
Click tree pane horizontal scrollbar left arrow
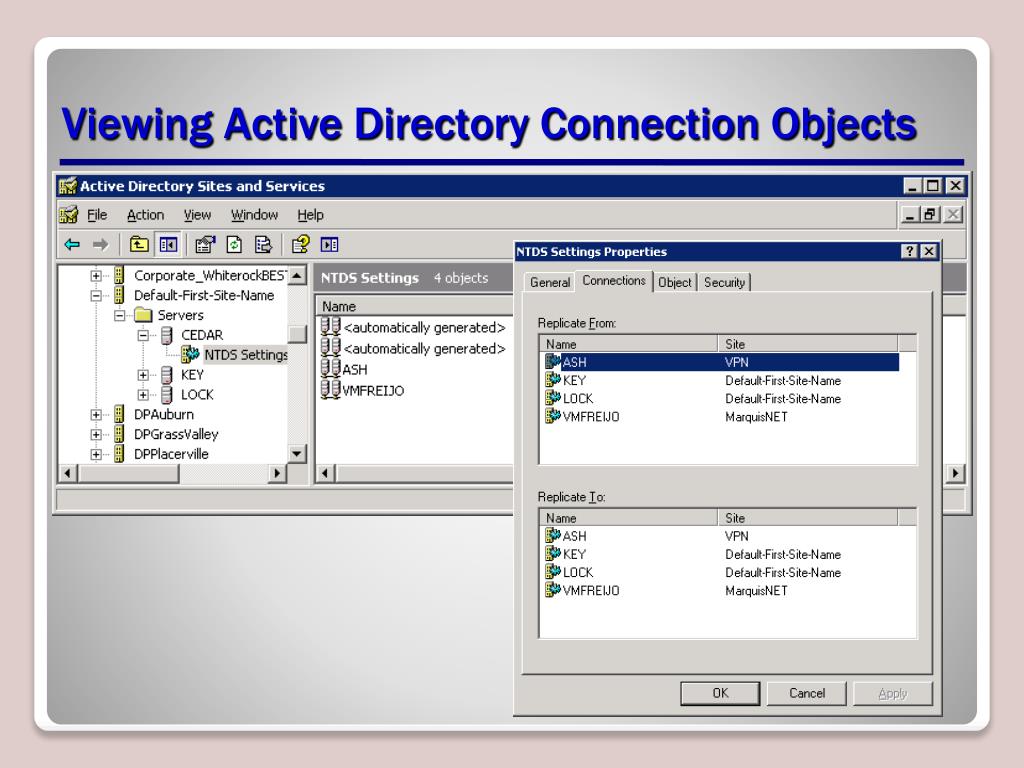tap(68, 473)
